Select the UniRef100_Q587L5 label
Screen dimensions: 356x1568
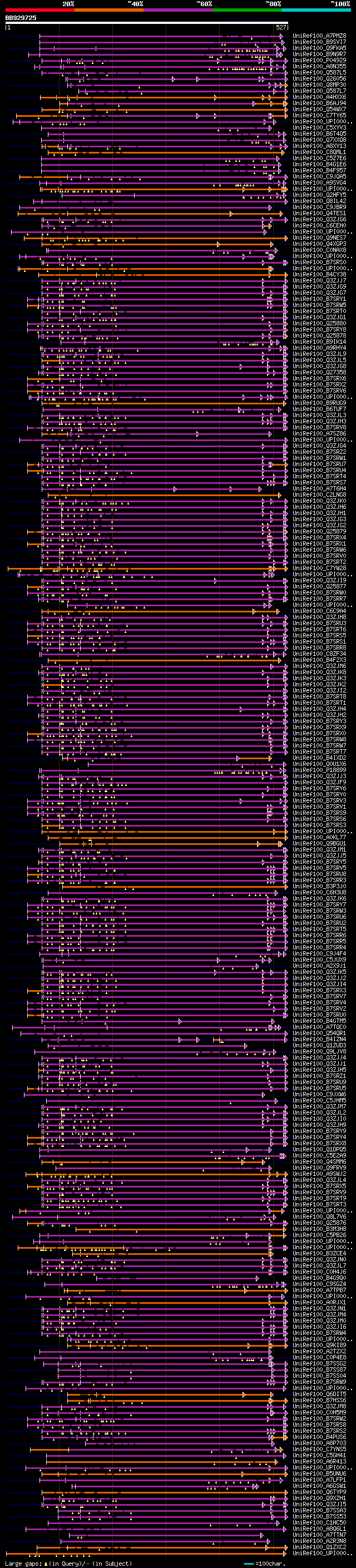[319, 72]
